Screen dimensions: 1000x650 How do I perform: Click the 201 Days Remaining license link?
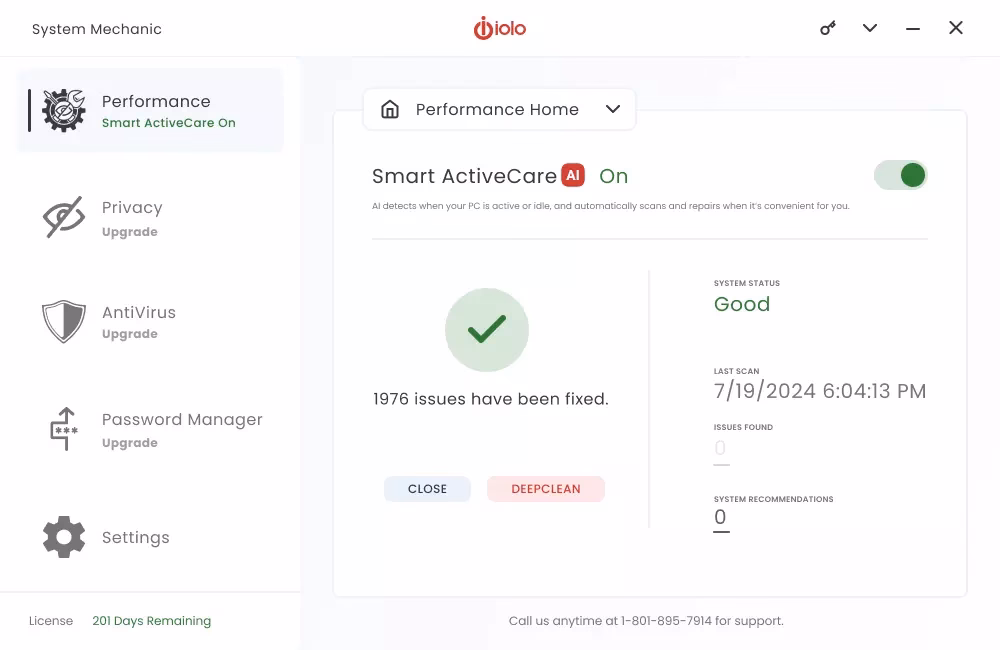tap(151, 621)
